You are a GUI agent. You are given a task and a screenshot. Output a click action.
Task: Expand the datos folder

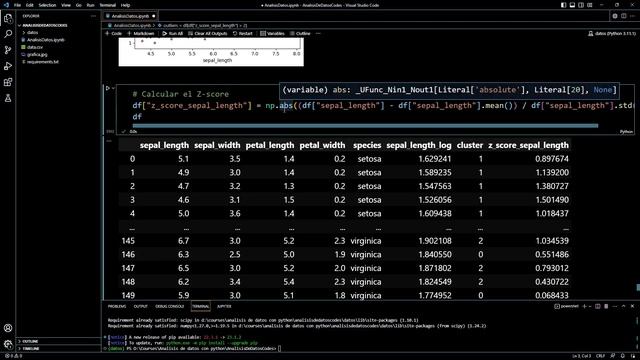click(32, 33)
